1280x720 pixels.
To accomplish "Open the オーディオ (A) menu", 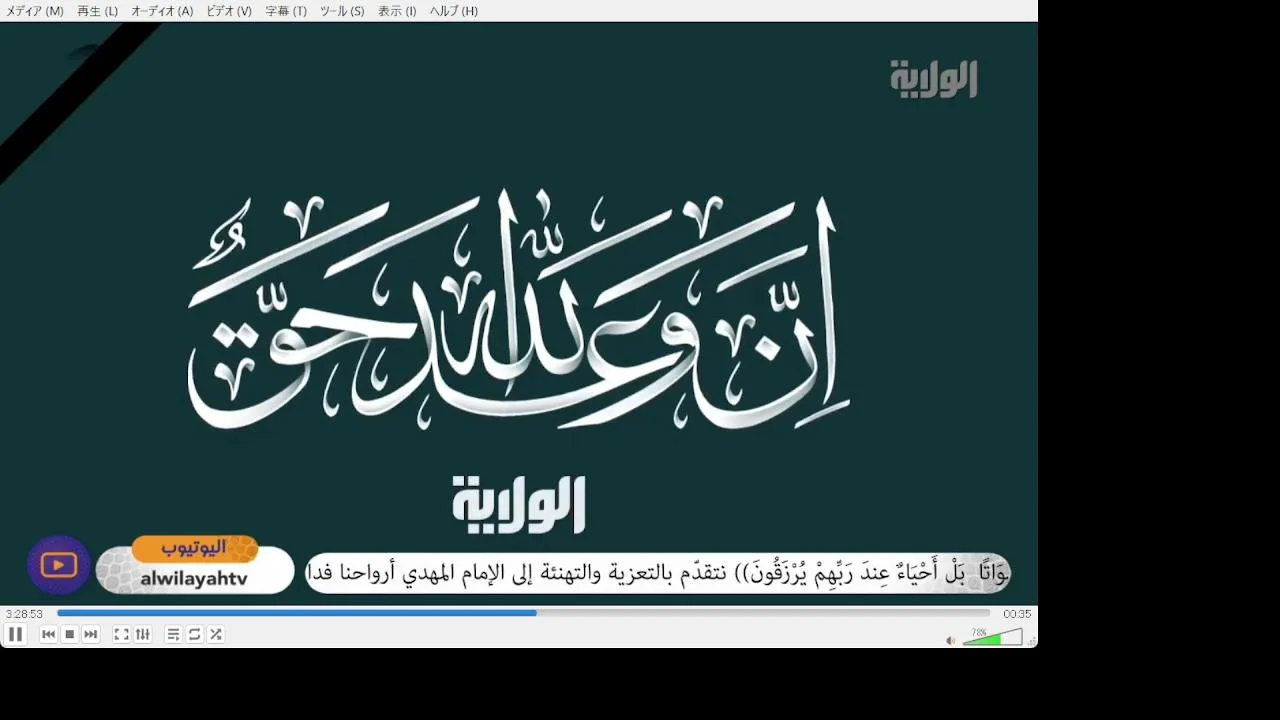I will (162, 11).
